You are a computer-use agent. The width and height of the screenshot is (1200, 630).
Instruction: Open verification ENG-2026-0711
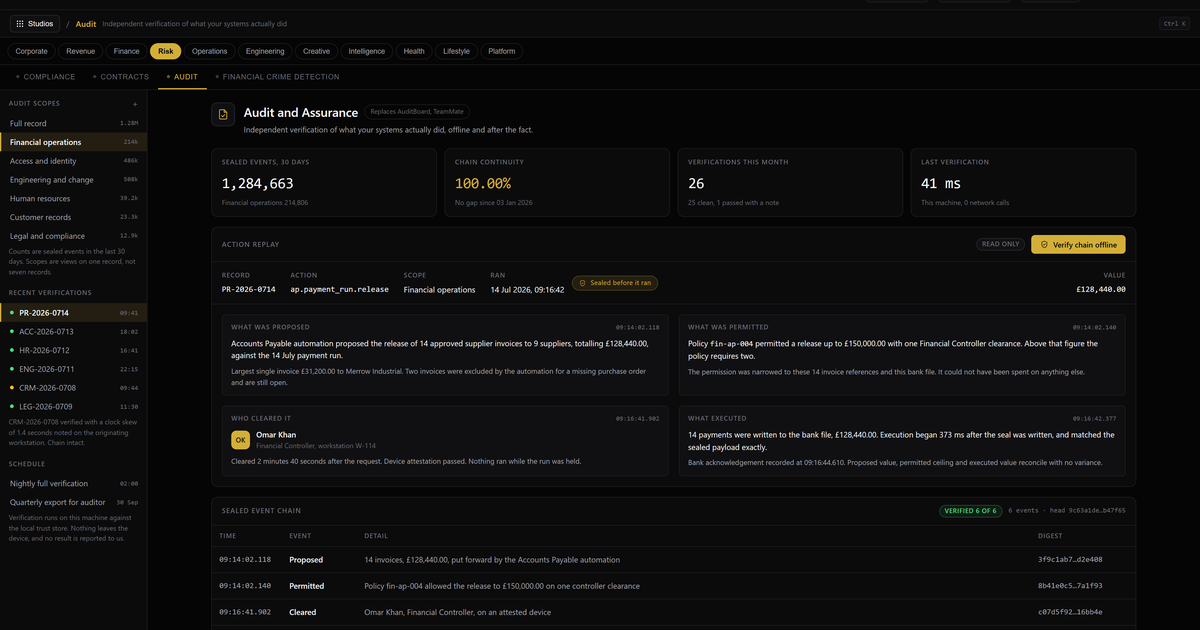coord(73,369)
